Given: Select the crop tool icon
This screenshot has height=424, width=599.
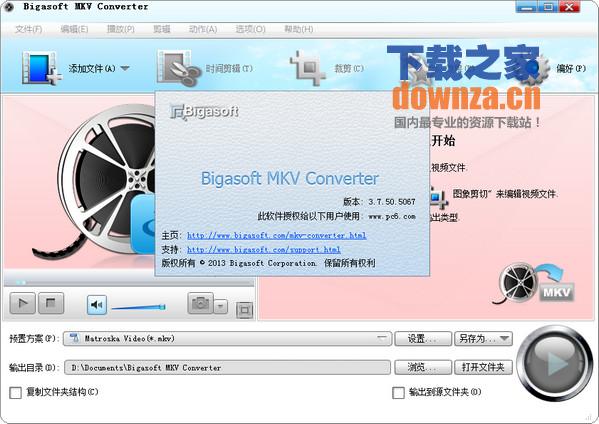Looking at the screenshot, I should click(307, 68).
